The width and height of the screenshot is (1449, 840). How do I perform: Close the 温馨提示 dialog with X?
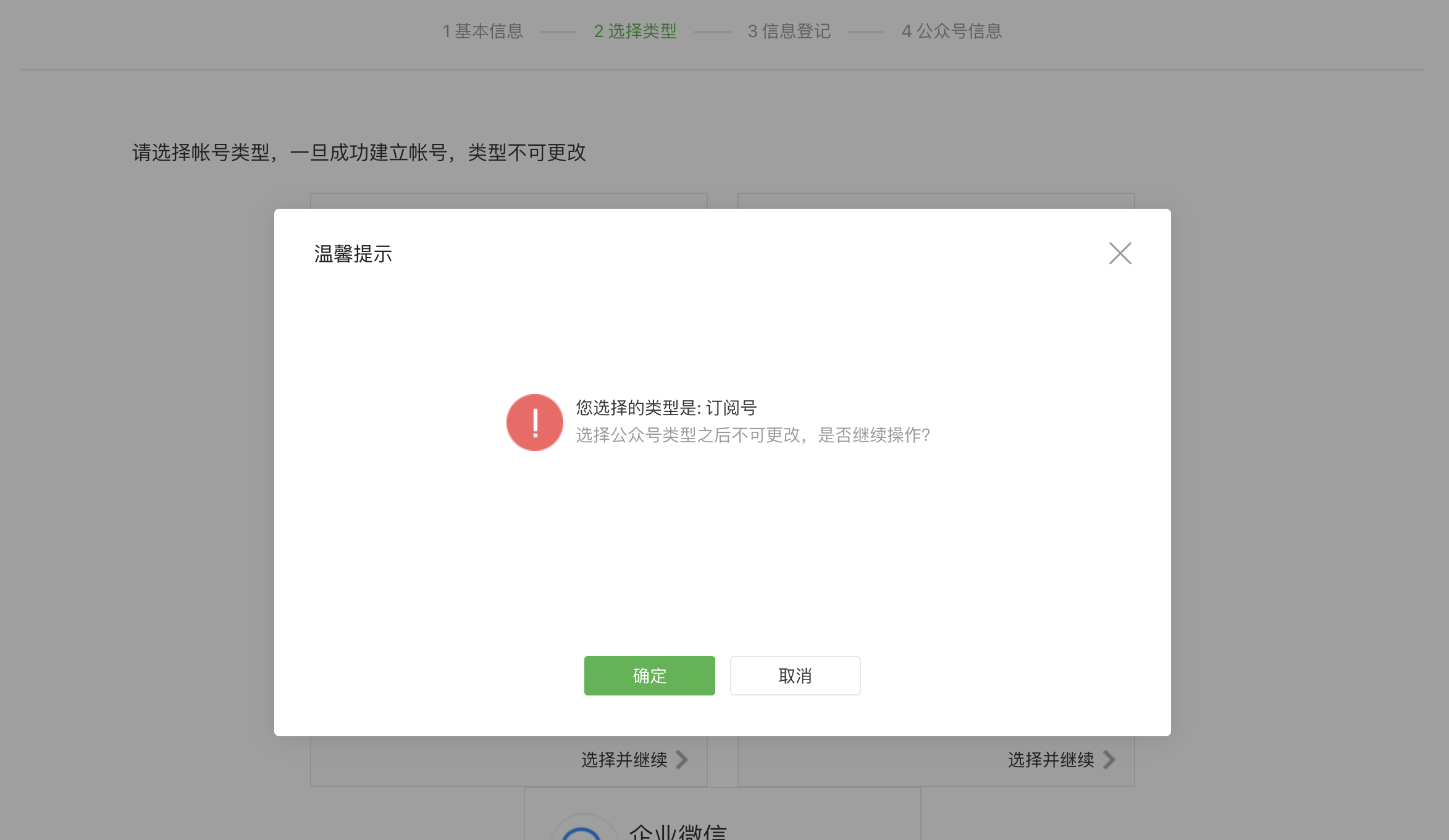[x=1120, y=253]
